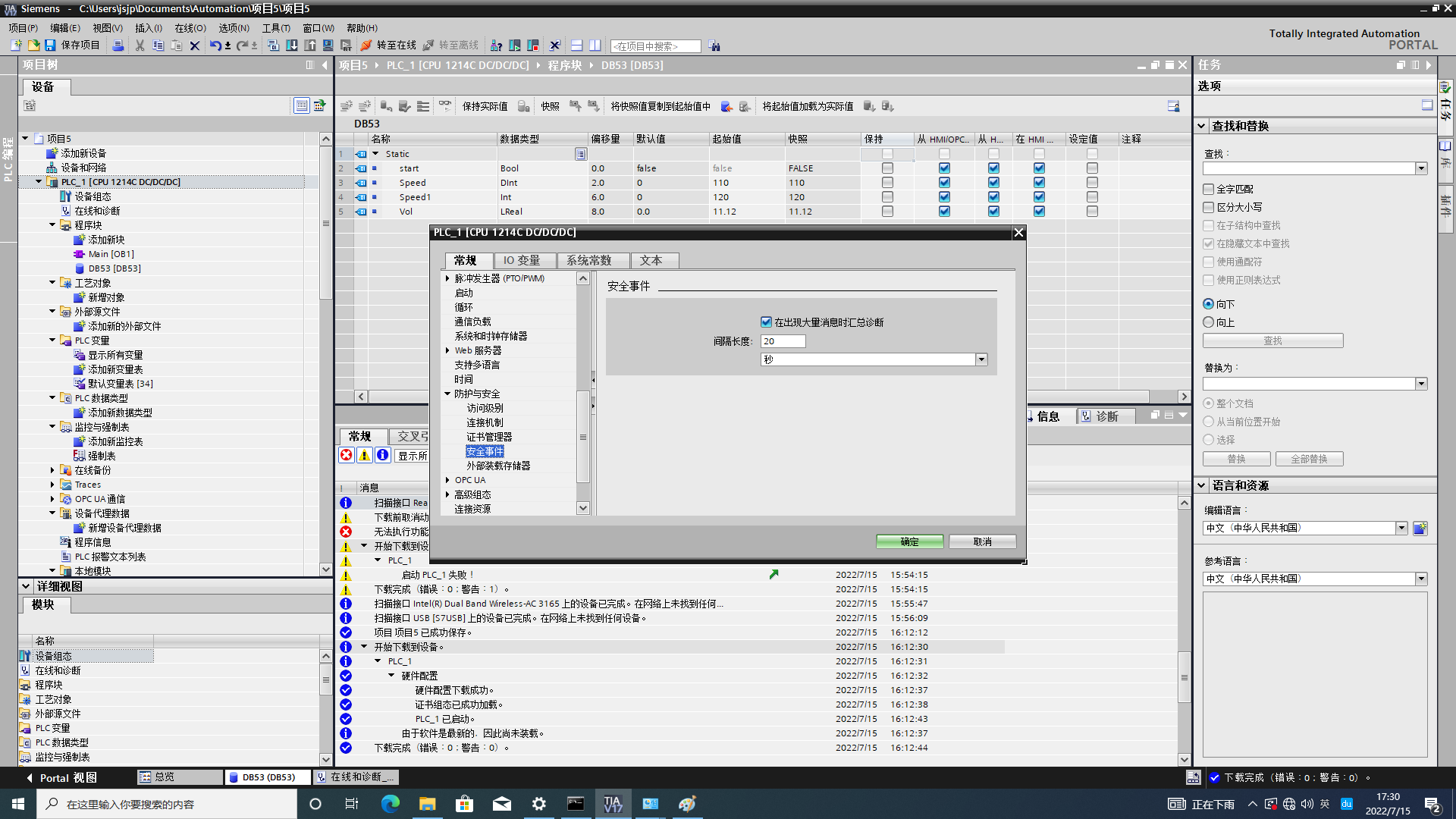Toggle 从 HMI/OPC checkbox for Speed row
The image size is (1456, 819).
click(x=944, y=183)
